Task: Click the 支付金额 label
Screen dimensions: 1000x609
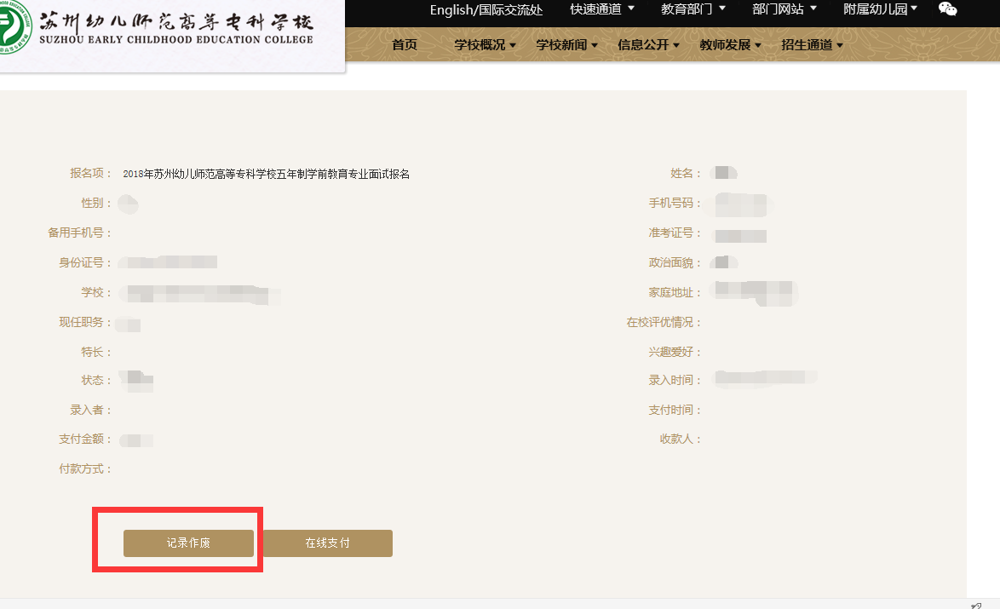Action: click(85, 439)
